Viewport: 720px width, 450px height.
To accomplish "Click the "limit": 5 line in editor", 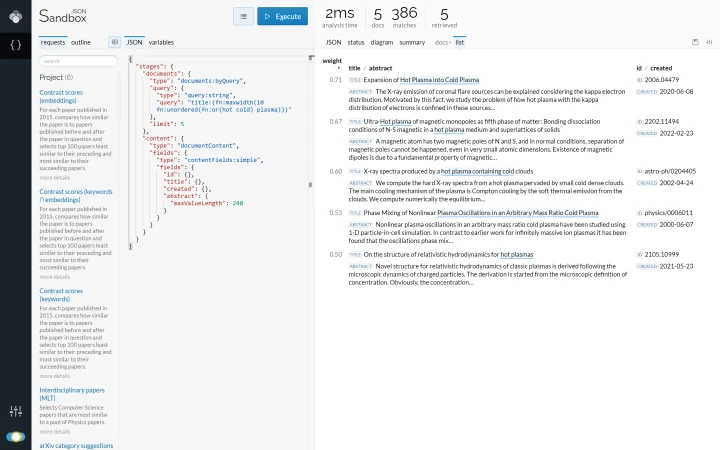I will [x=166, y=124].
